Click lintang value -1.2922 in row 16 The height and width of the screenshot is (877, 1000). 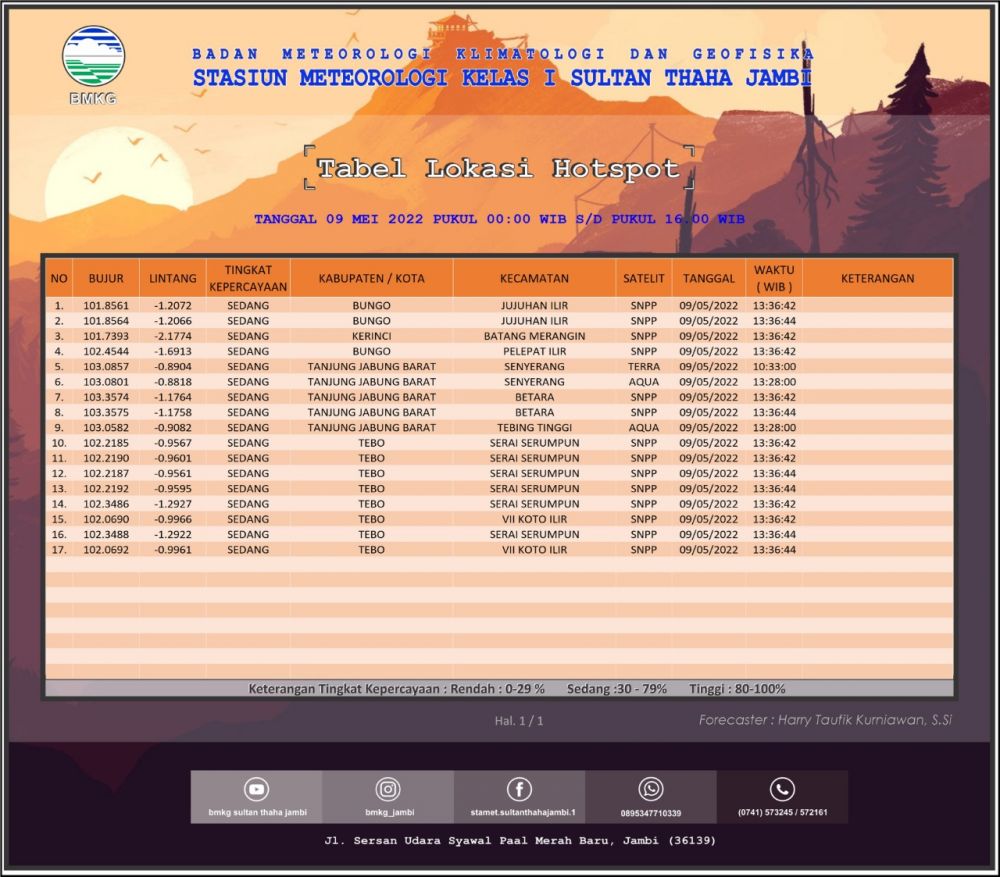(173, 534)
